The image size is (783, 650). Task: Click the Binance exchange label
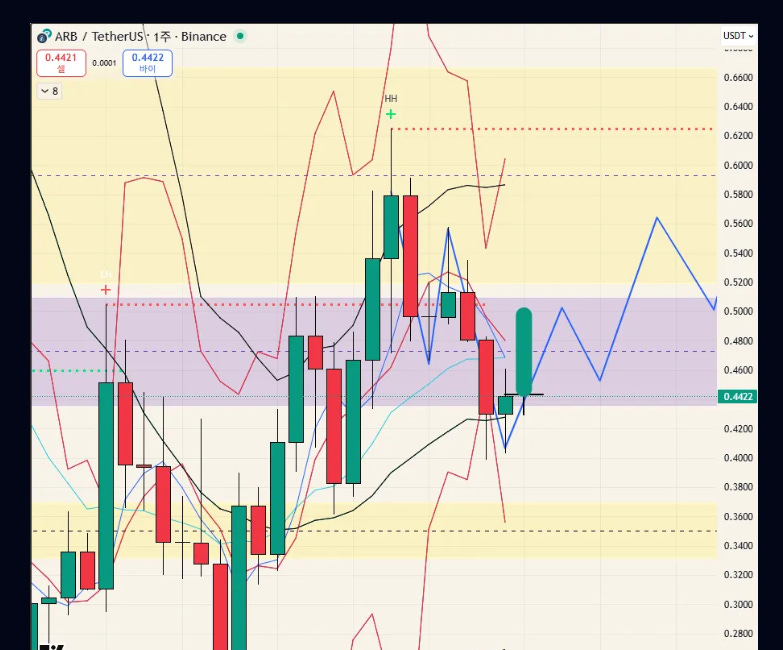pyautogui.click(x=204, y=36)
